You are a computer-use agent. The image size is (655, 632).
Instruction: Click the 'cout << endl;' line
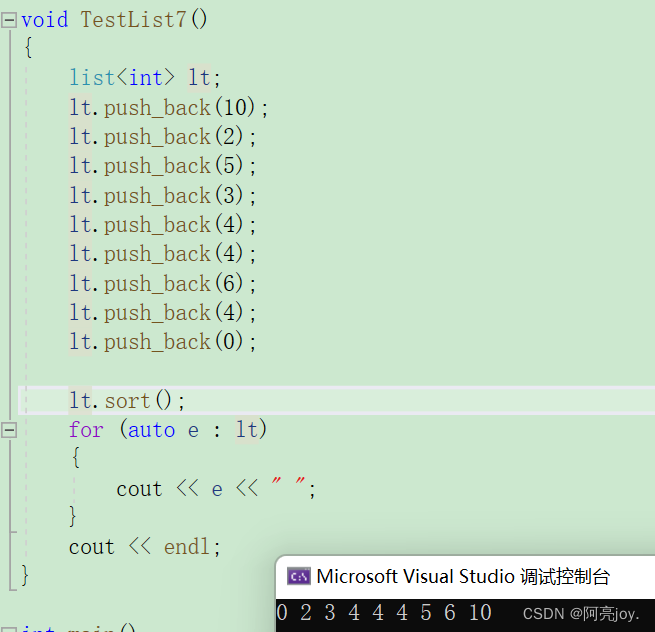(145, 547)
